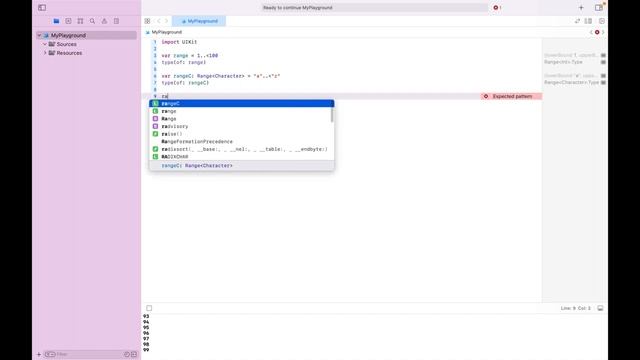Choose Range type completion suggestion
The height and width of the screenshot is (360, 640).
242,119
